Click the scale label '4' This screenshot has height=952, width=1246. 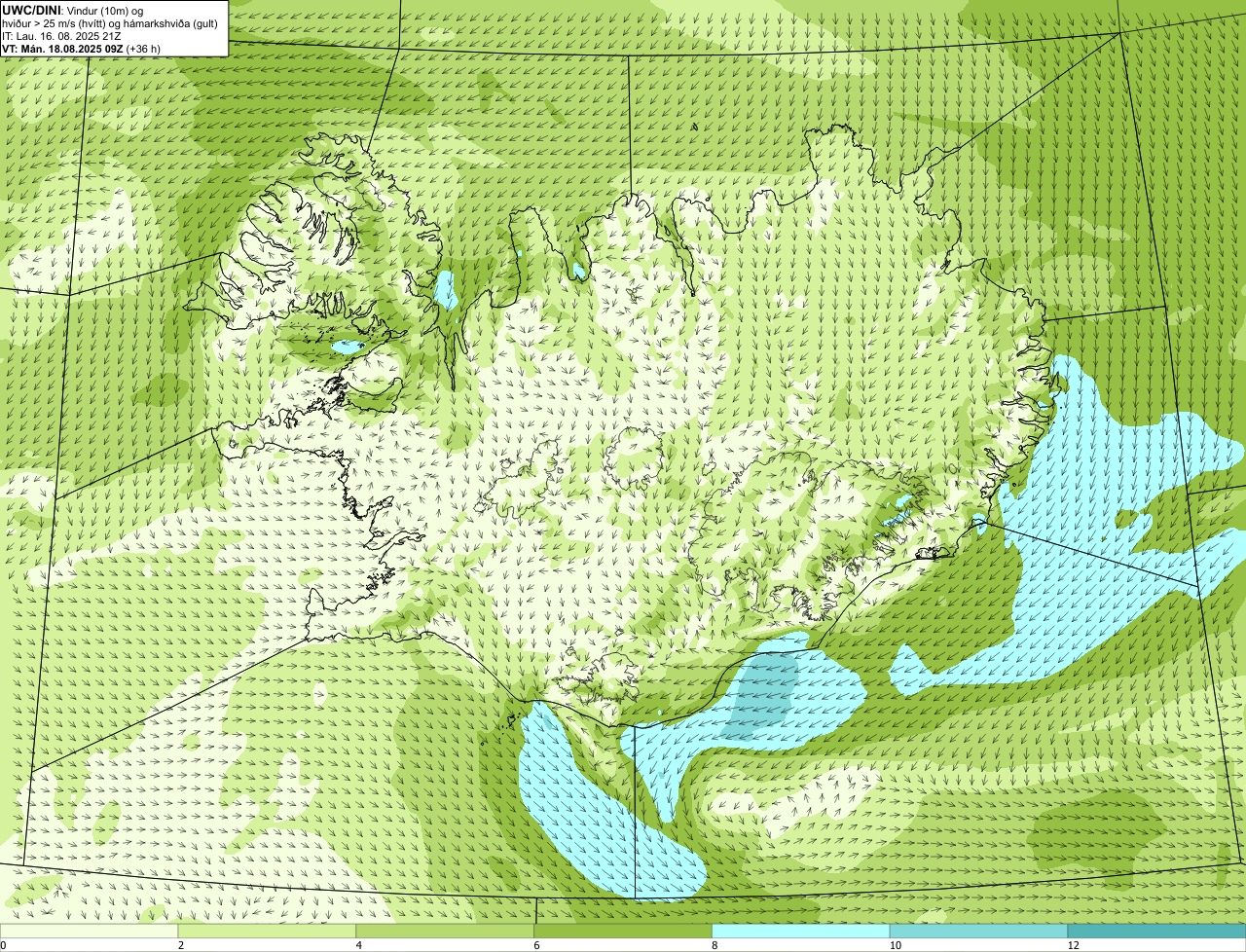click(x=359, y=945)
